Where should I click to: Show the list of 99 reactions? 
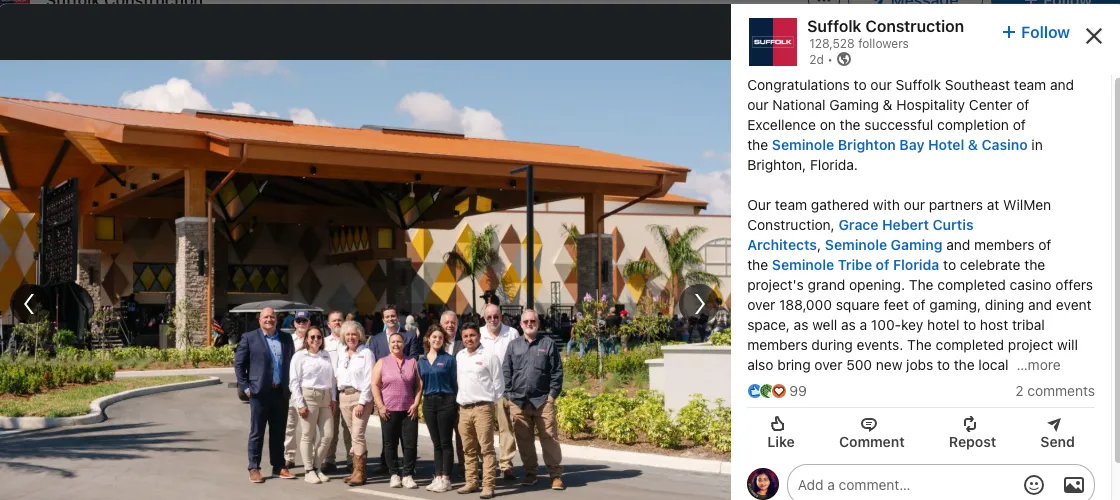click(777, 391)
